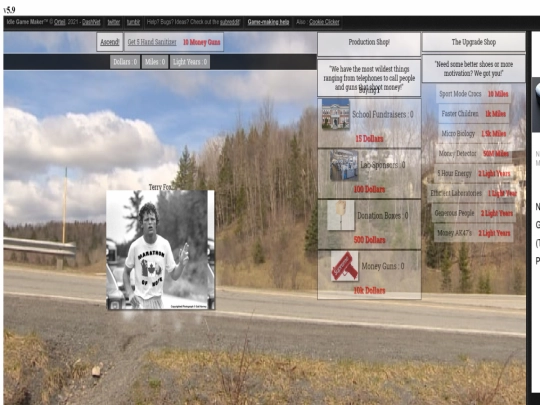The width and height of the screenshot is (540, 405).
Task: Buy the Efficient Laboratories upgrade
Action: 474,193
